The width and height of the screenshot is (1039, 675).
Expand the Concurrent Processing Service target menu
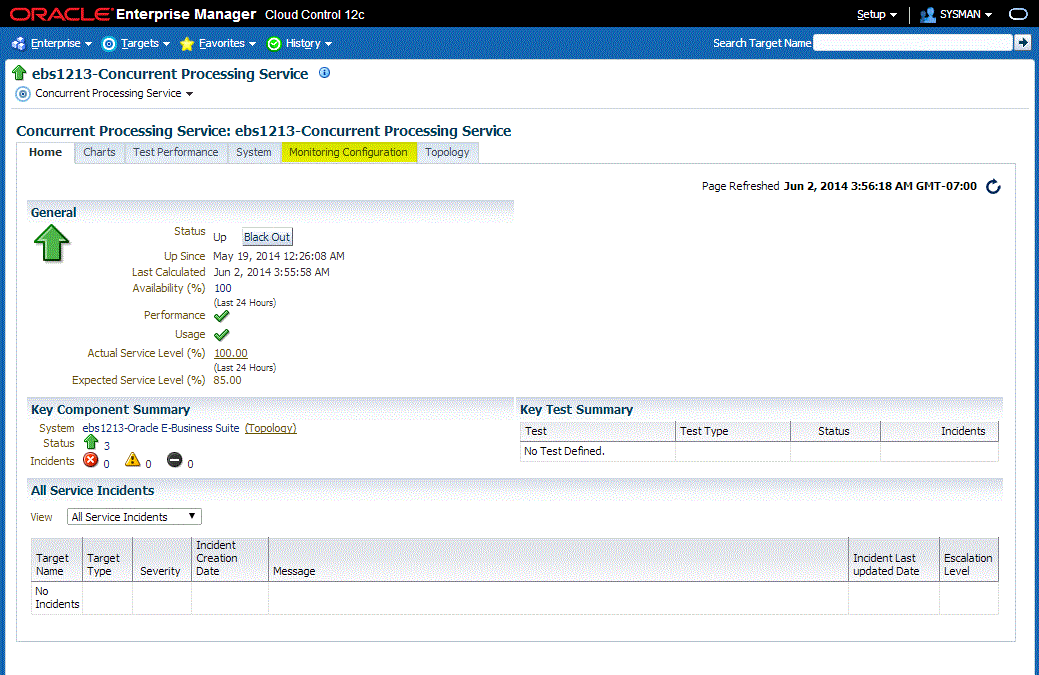(x=114, y=94)
